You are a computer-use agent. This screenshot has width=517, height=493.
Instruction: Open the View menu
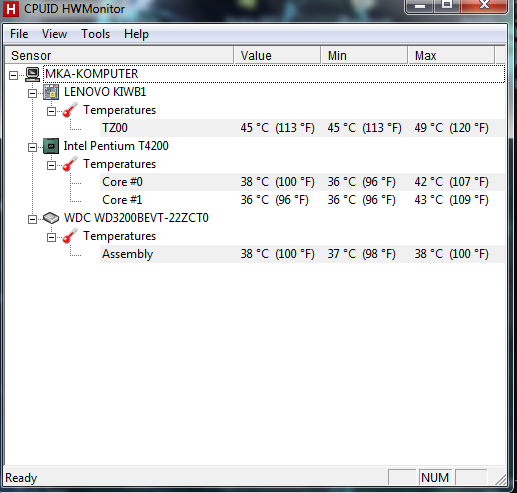54,34
